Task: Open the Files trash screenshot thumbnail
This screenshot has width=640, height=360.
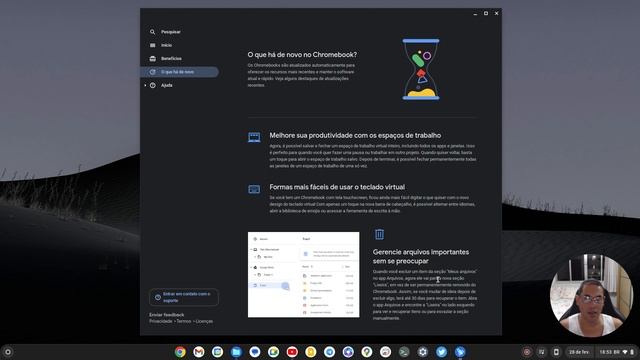Action: 304,275
